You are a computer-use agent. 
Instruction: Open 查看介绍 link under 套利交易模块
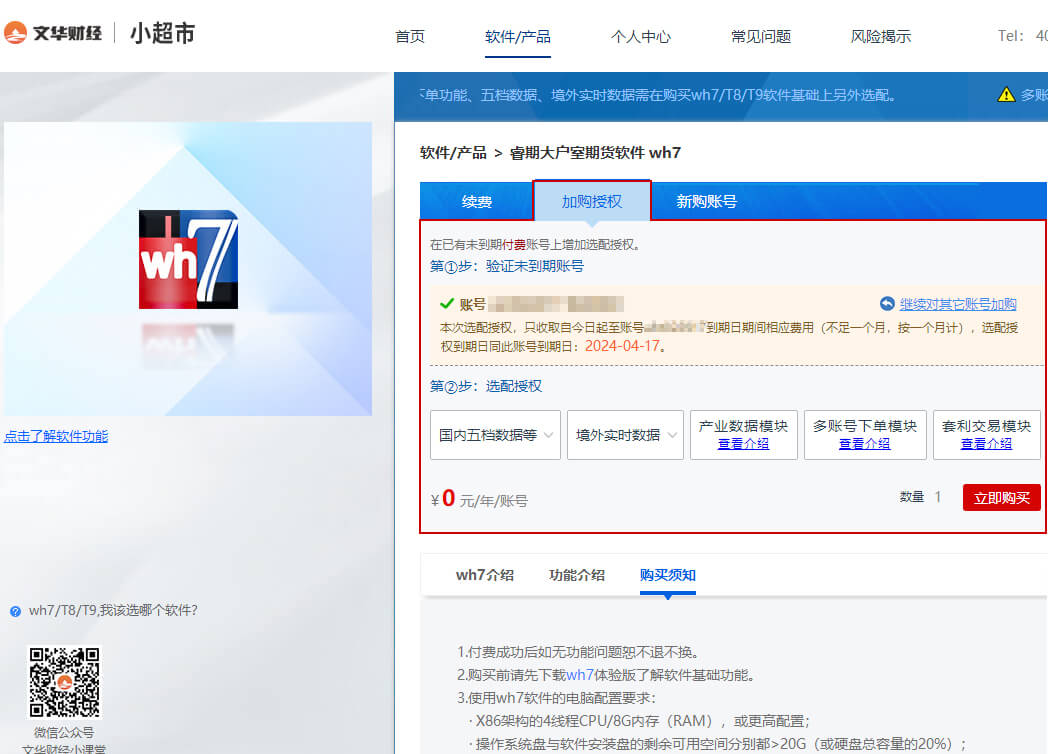[x=987, y=444]
